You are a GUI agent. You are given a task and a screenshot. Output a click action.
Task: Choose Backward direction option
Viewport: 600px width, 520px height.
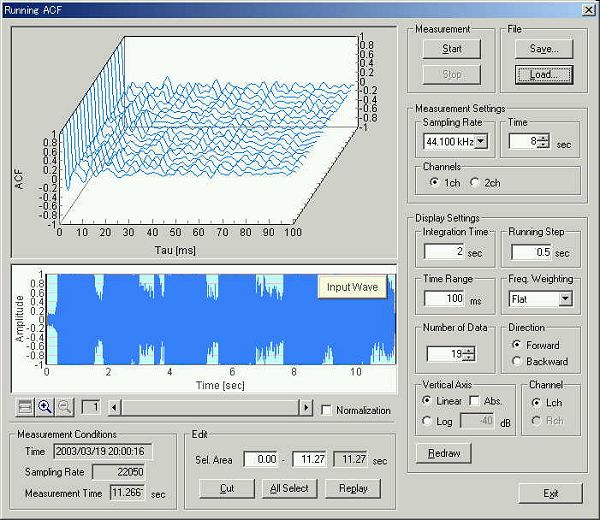click(516, 361)
